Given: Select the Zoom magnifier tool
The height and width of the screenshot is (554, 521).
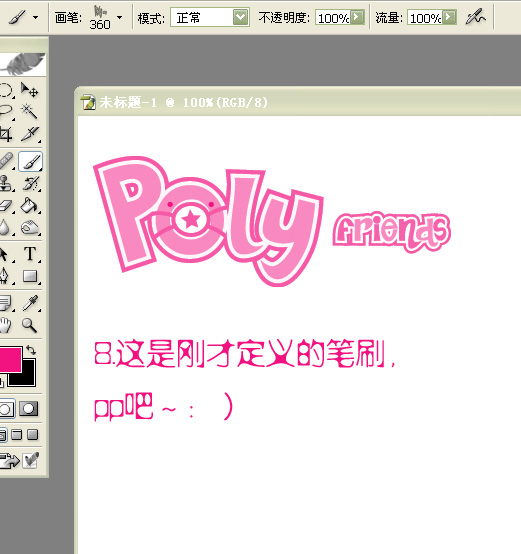Looking at the screenshot, I should [x=30, y=325].
